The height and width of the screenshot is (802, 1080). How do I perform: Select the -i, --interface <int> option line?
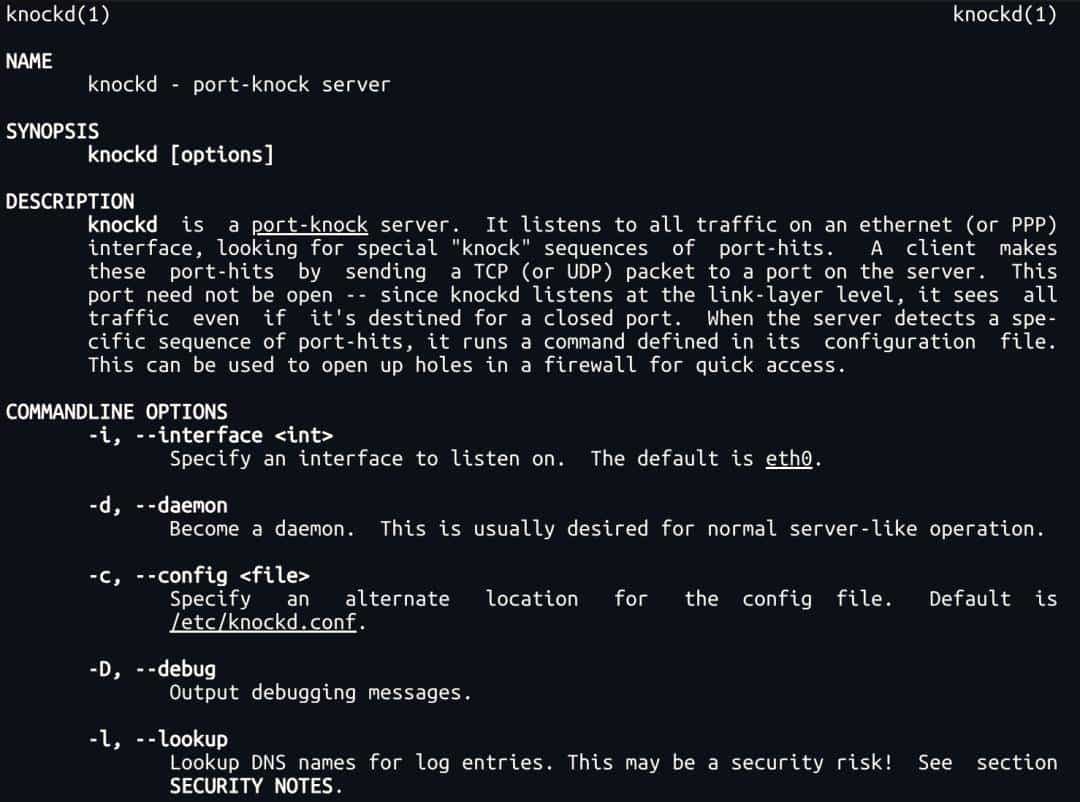click(210, 435)
